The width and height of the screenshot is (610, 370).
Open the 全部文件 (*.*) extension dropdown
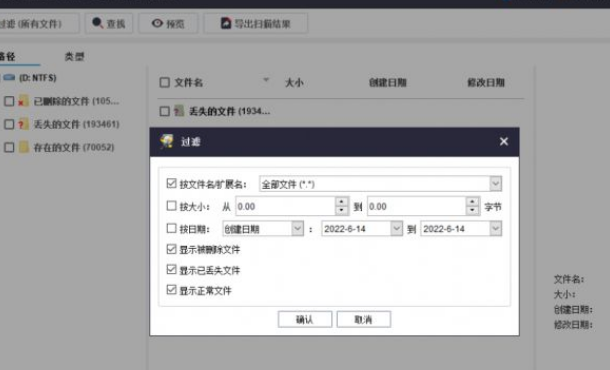[495, 184]
